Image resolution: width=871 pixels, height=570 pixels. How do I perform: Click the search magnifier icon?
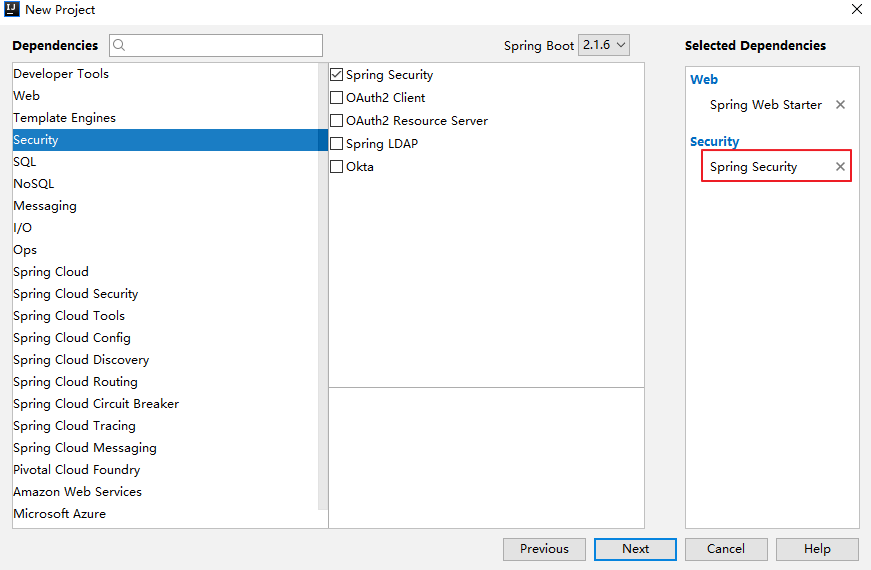(x=120, y=45)
